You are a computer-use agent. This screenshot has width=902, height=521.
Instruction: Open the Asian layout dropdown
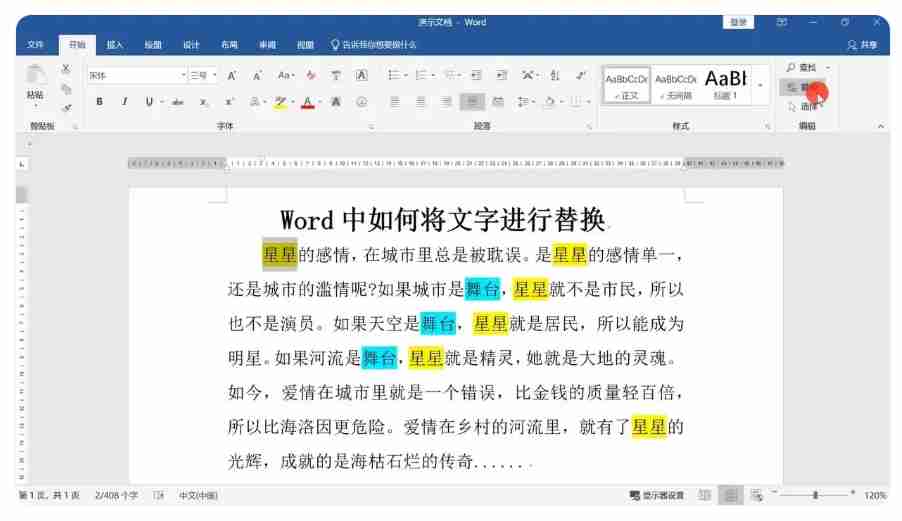530,75
